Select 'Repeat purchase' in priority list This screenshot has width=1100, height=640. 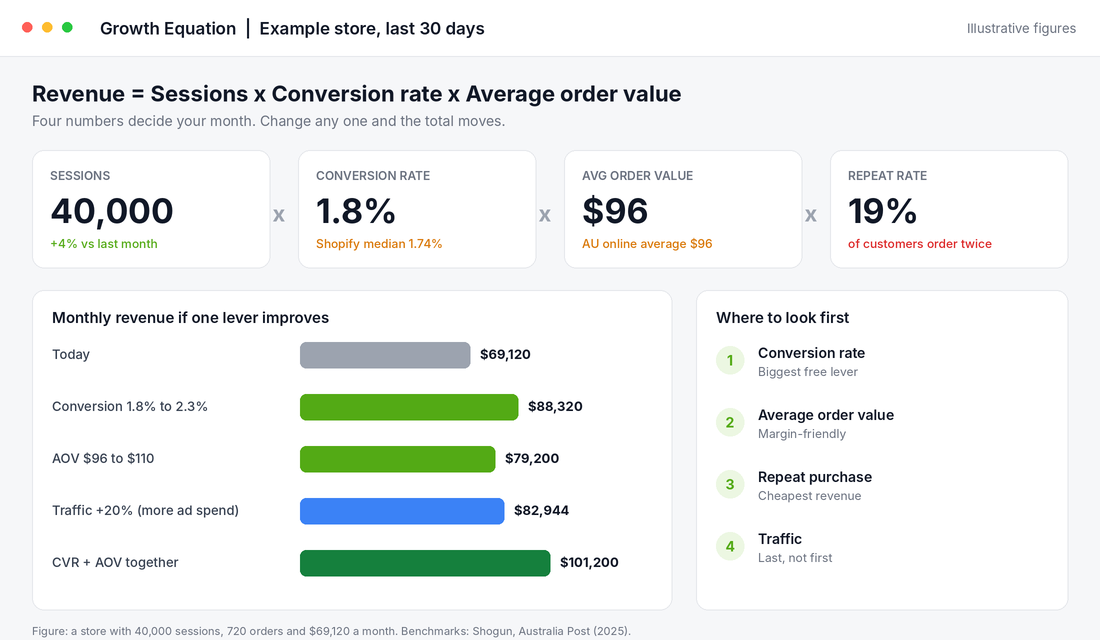(814, 477)
